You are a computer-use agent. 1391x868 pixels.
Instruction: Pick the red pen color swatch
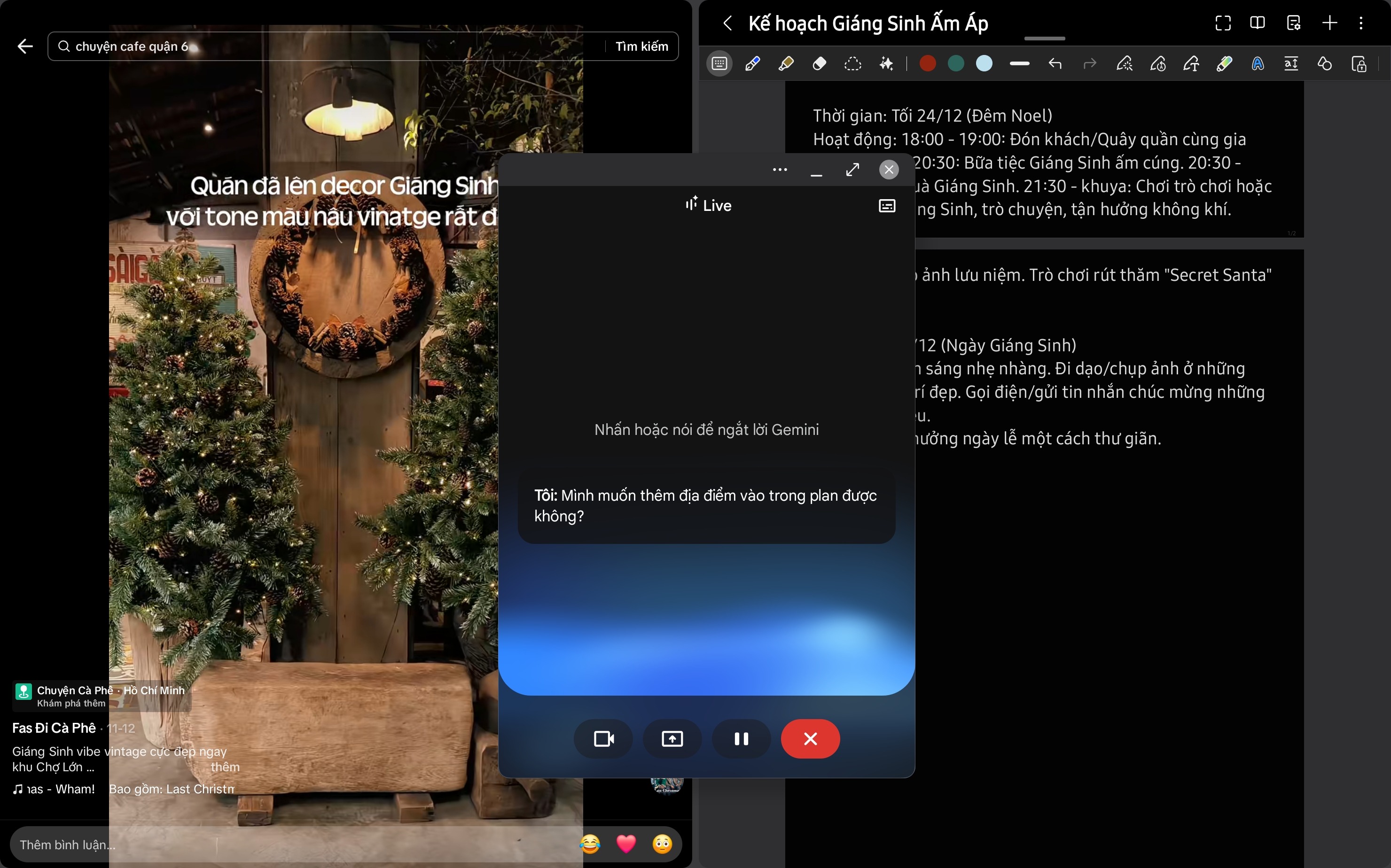[927, 64]
